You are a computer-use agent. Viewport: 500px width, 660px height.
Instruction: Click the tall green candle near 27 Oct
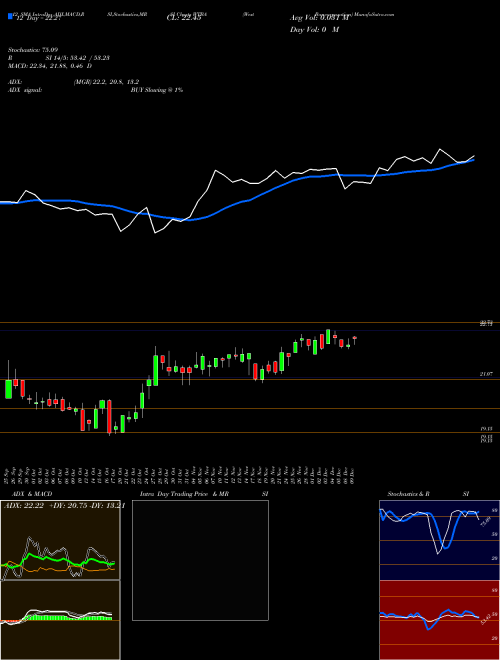point(156,369)
